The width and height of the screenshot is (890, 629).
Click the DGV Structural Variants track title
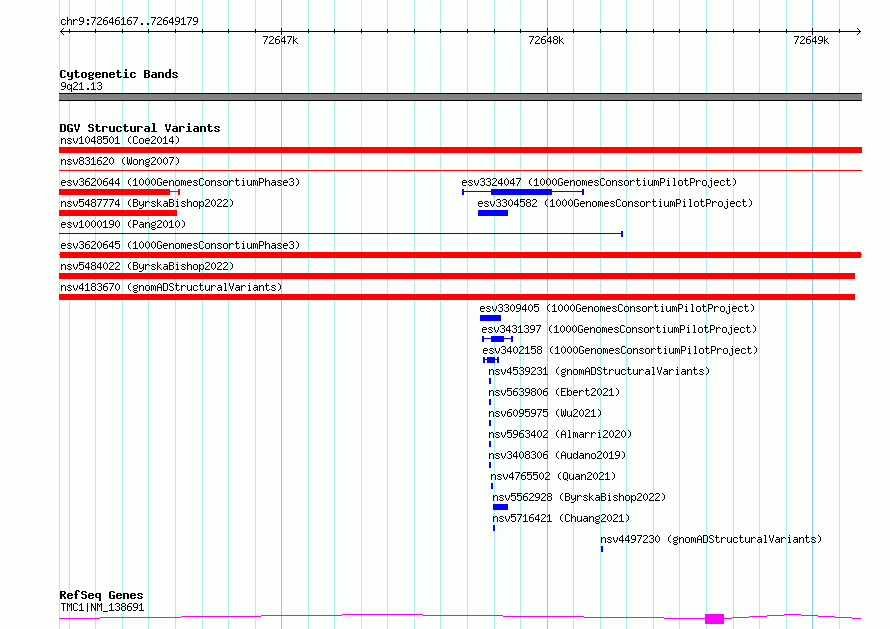140,128
